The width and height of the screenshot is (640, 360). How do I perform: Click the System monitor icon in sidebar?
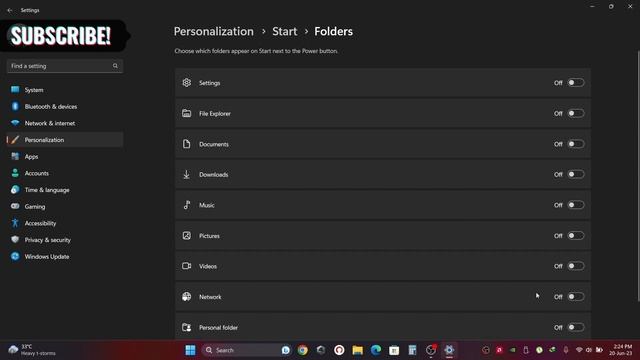coord(15,90)
